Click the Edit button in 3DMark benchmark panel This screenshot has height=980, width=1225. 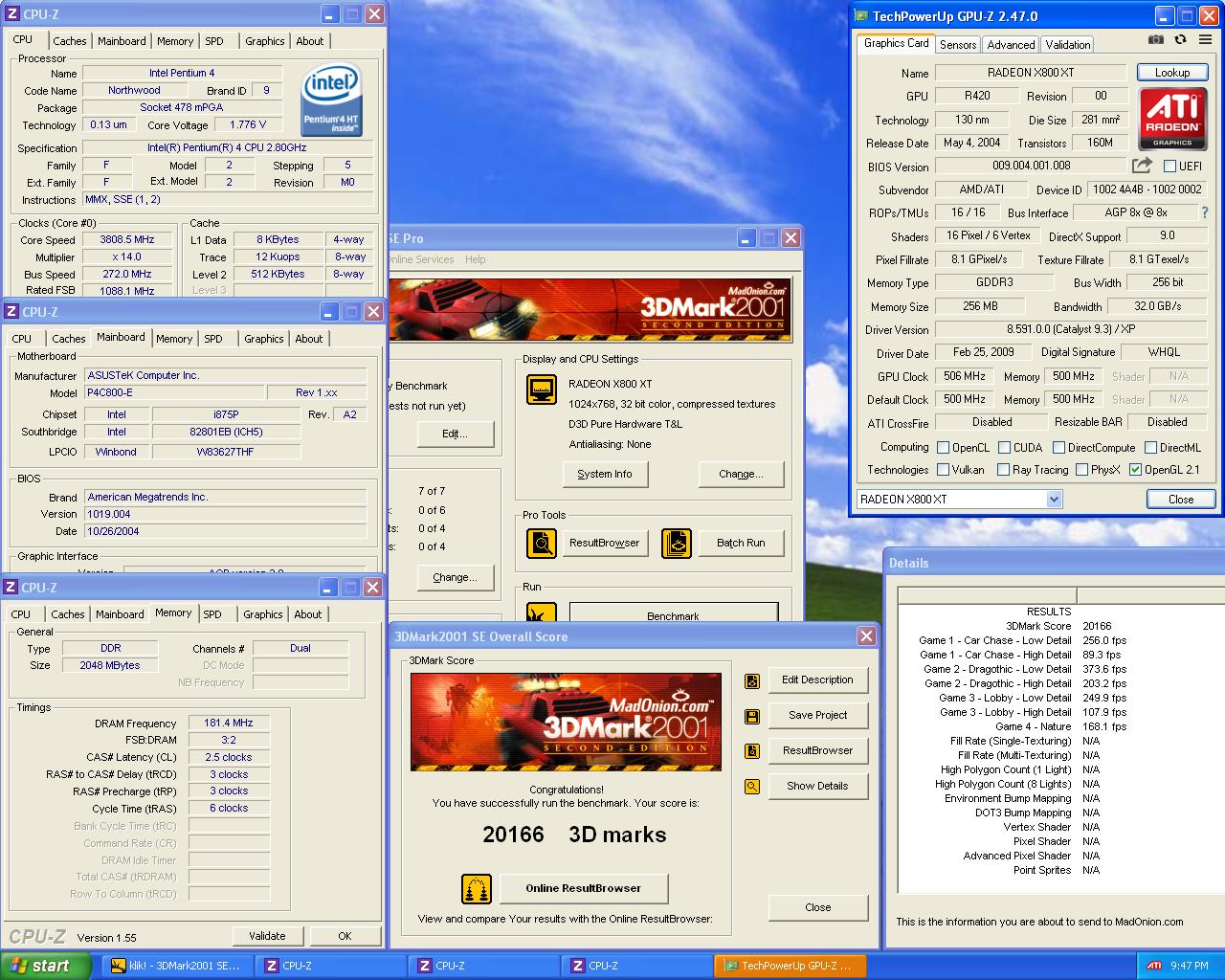tap(455, 434)
